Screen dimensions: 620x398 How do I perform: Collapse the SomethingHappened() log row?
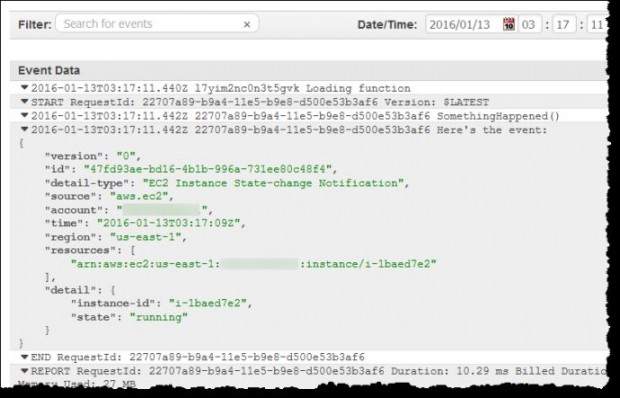tap(25, 115)
